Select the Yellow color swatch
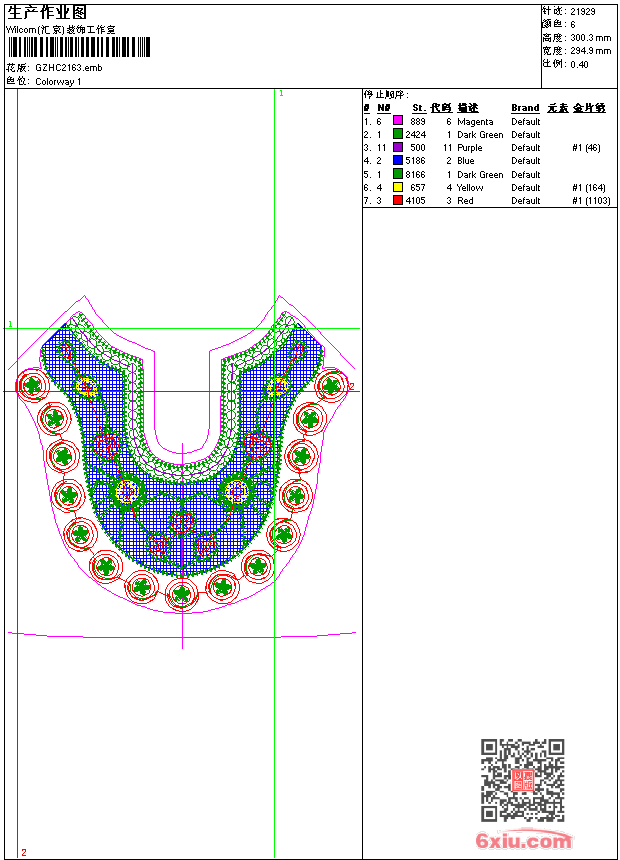Image resolution: width=620 pixels, height=860 pixels. (397, 187)
